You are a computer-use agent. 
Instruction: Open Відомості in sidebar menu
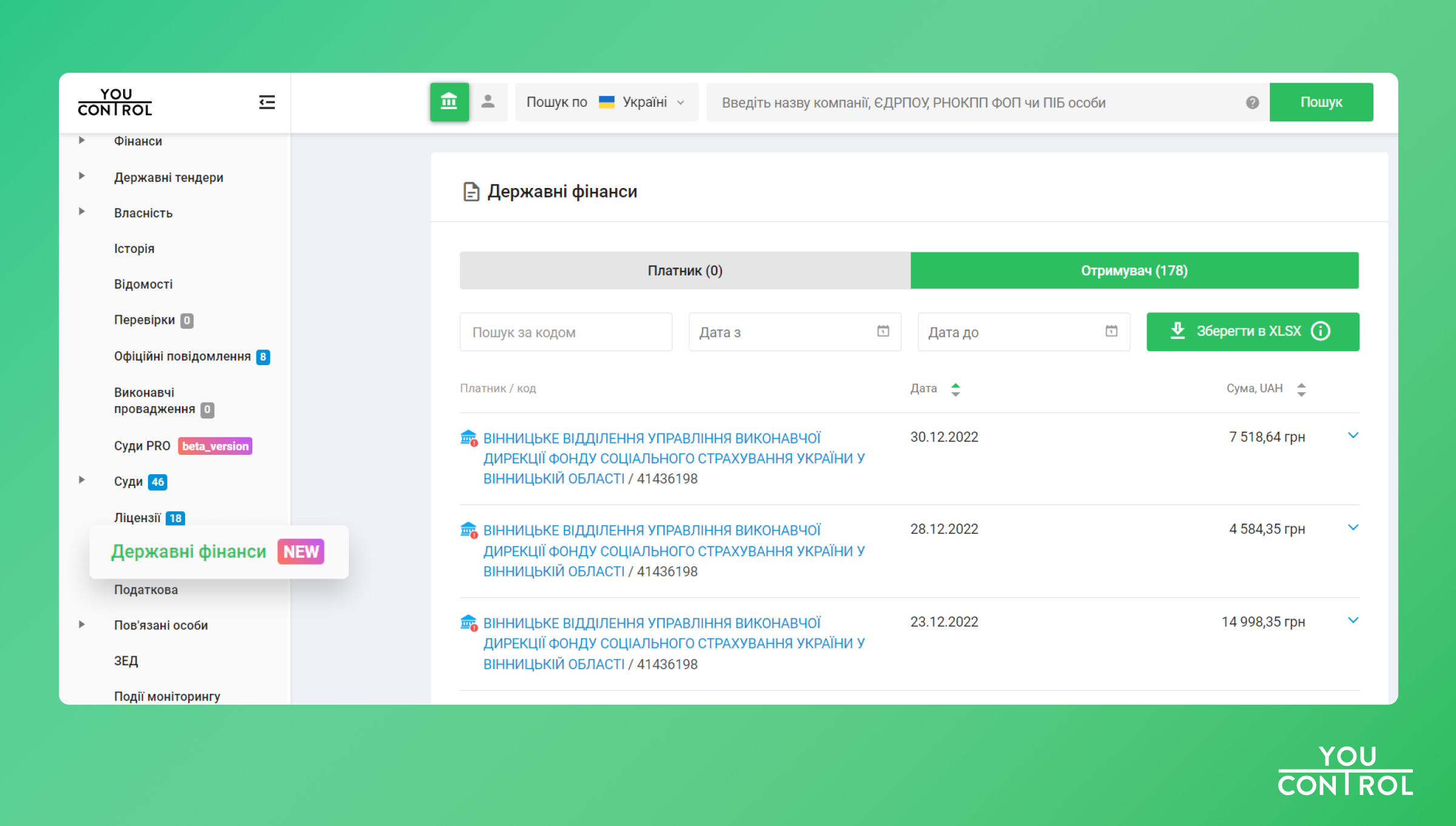[143, 284]
